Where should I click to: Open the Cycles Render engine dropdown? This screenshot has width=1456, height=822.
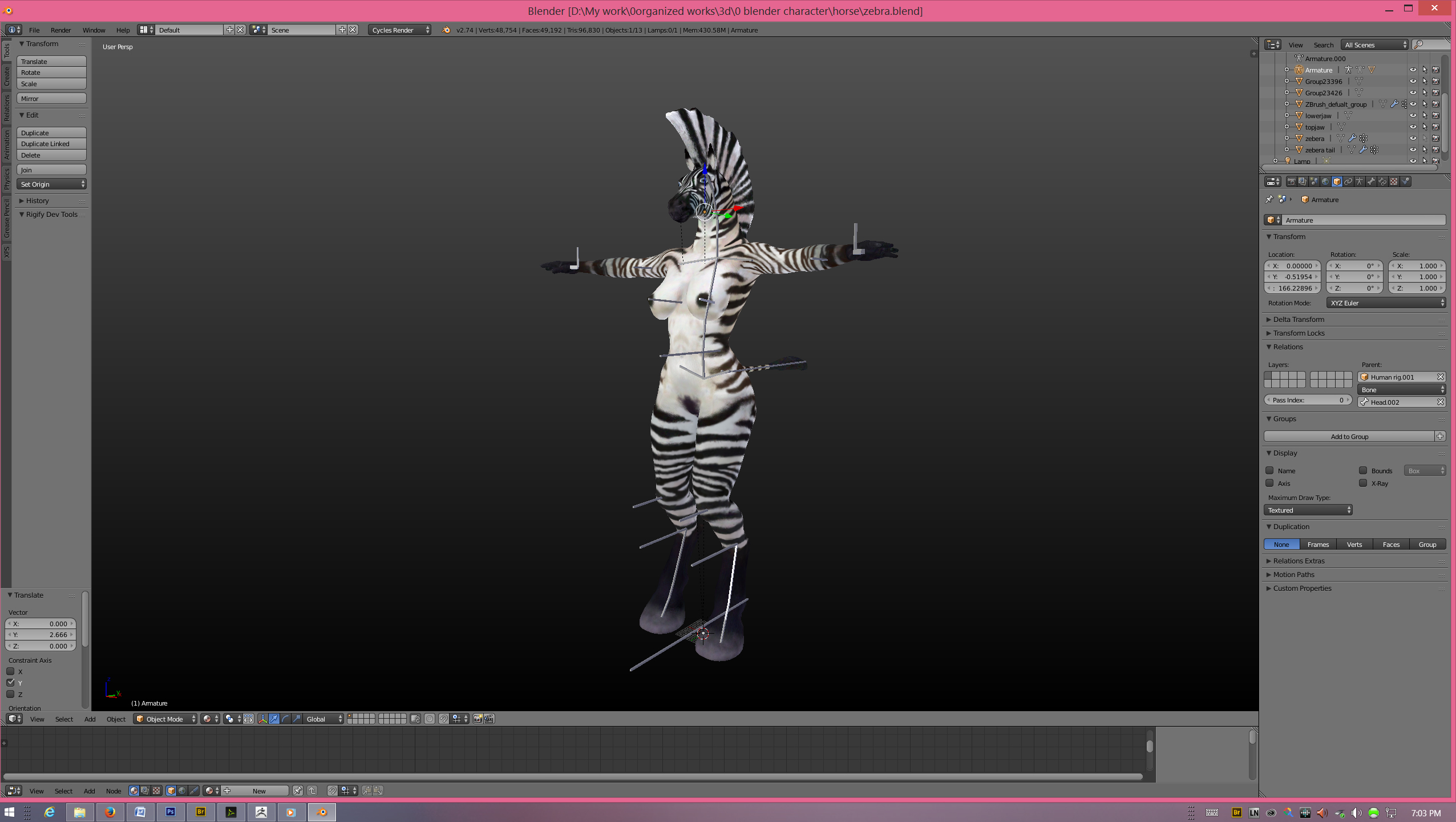(x=400, y=30)
